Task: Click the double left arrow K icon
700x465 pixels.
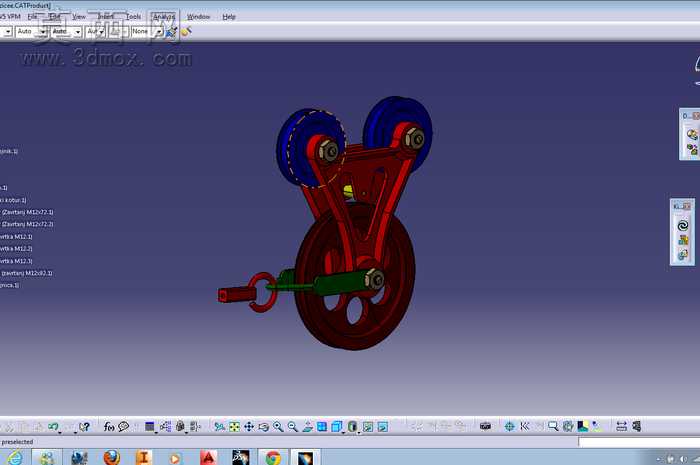Action: coord(525,426)
